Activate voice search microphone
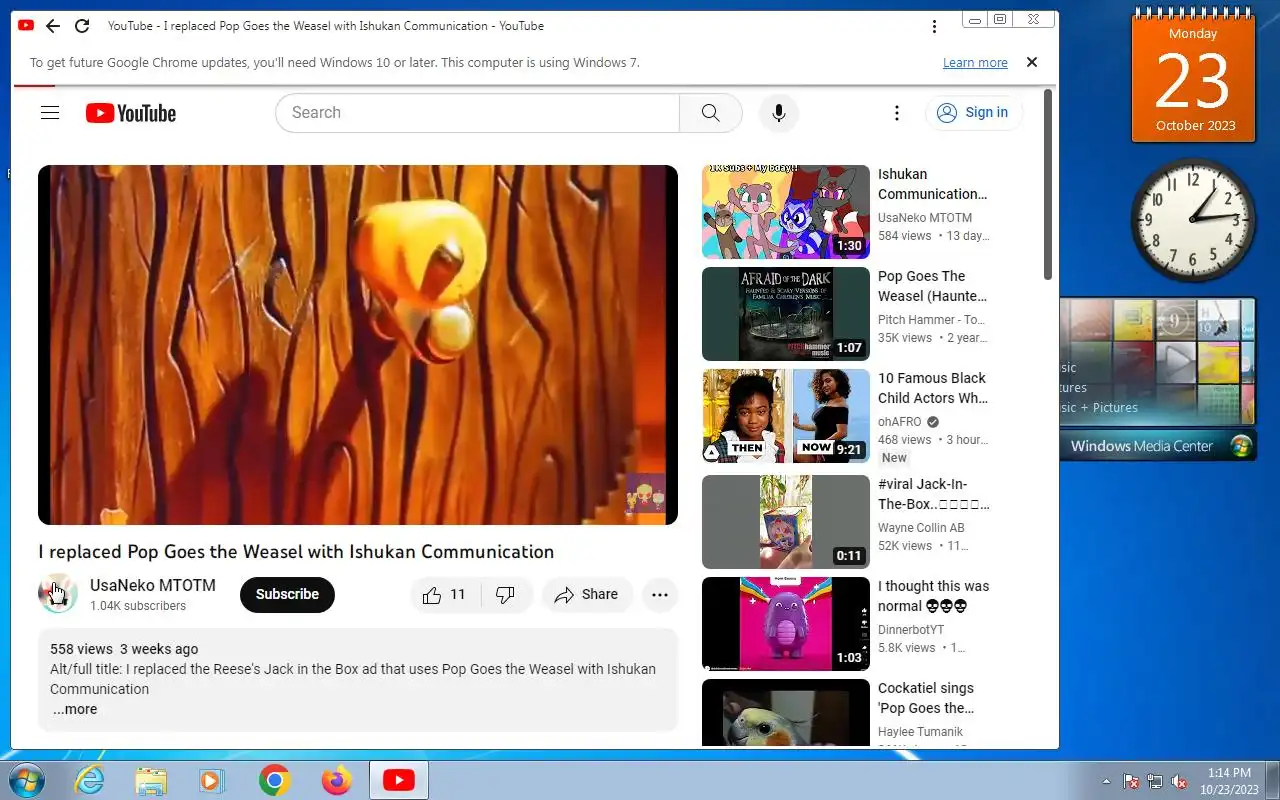This screenshot has width=1280, height=800. (779, 113)
